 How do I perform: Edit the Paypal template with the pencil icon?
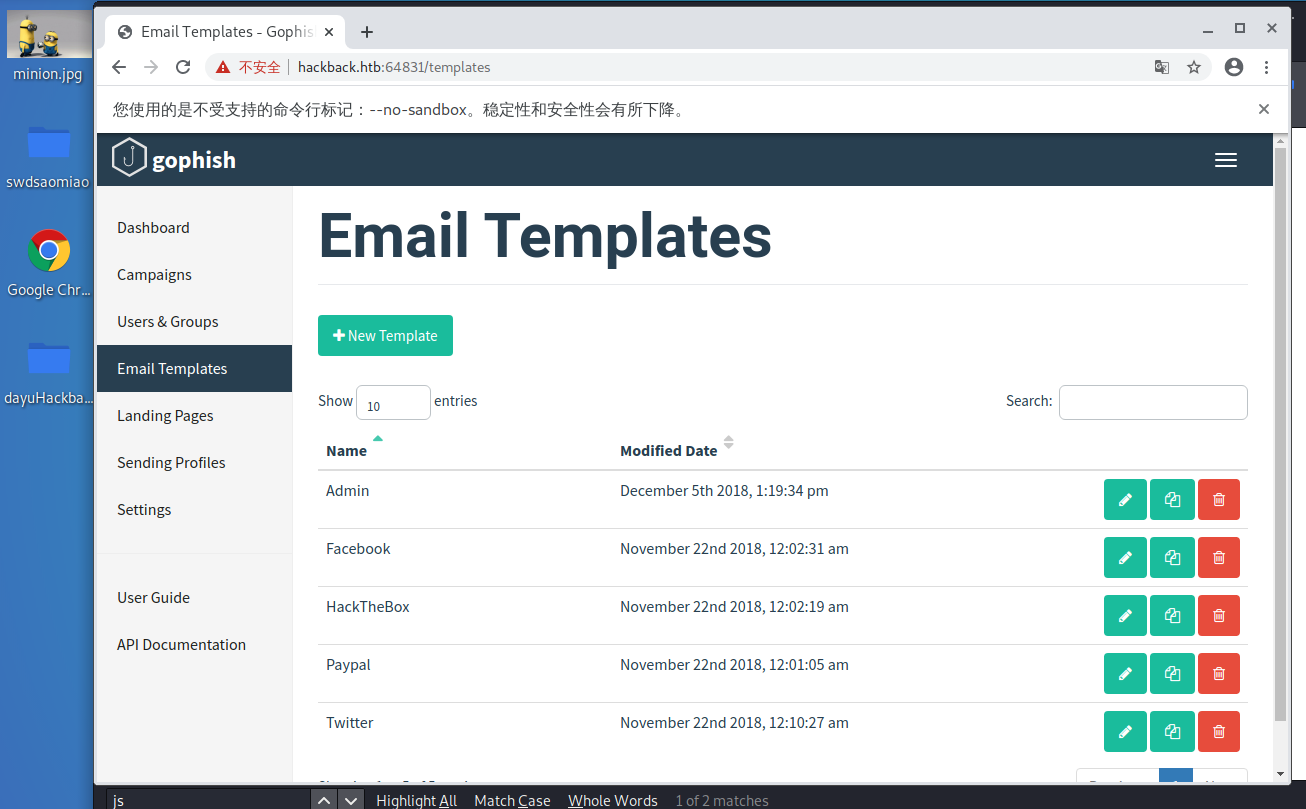[1125, 674]
